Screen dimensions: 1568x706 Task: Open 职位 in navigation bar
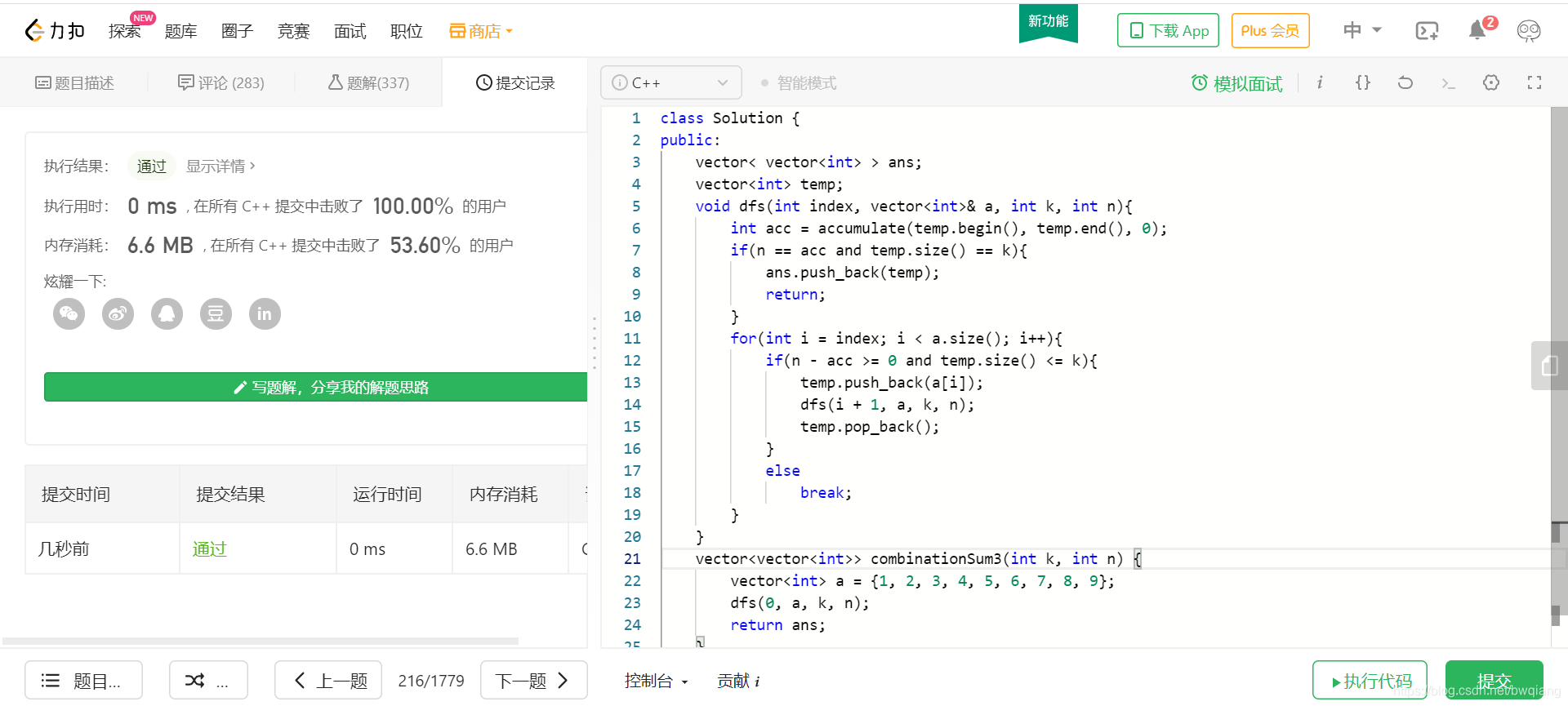click(406, 31)
